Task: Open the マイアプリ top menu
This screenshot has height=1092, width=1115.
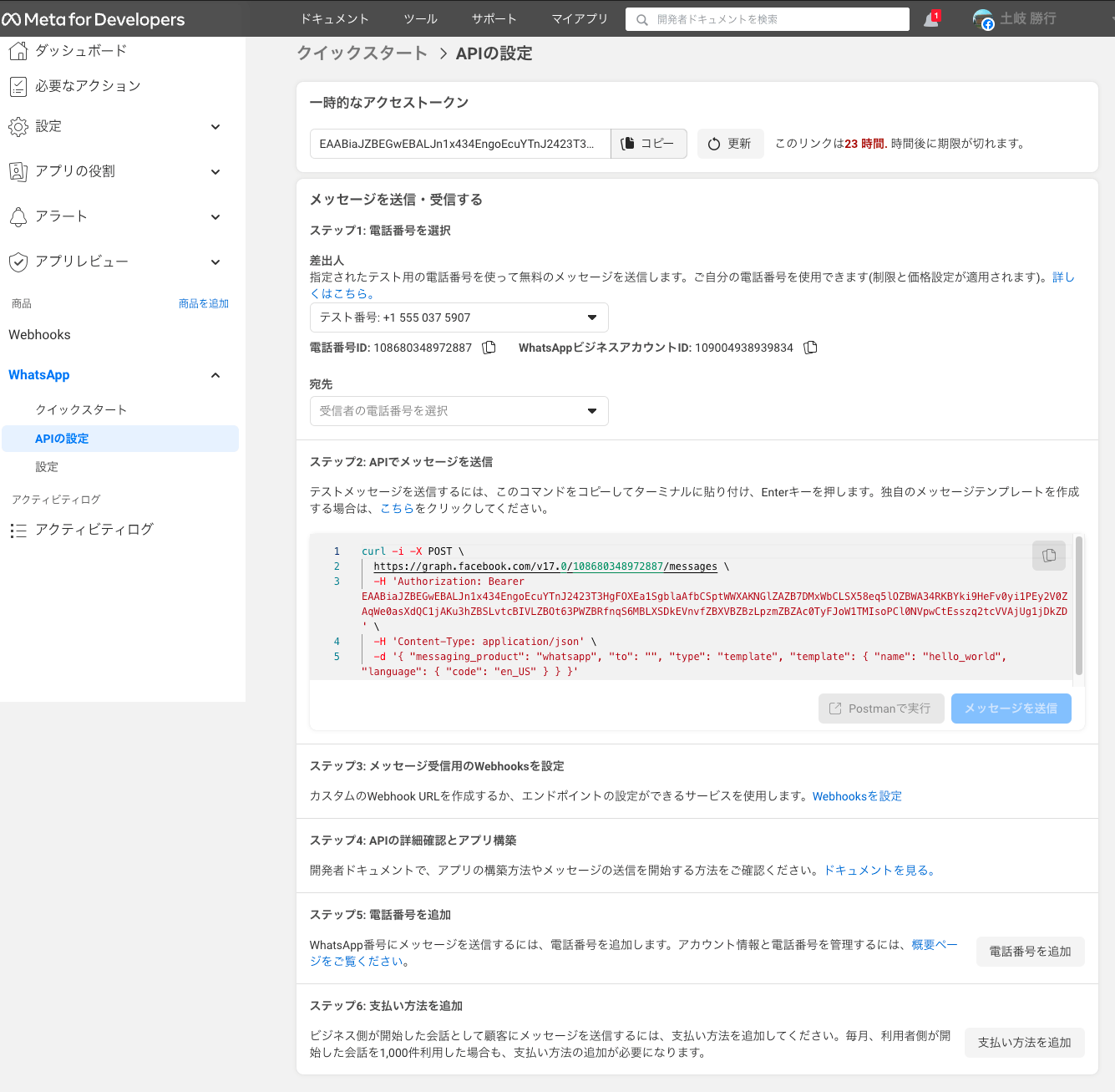Action: pyautogui.click(x=580, y=18)
